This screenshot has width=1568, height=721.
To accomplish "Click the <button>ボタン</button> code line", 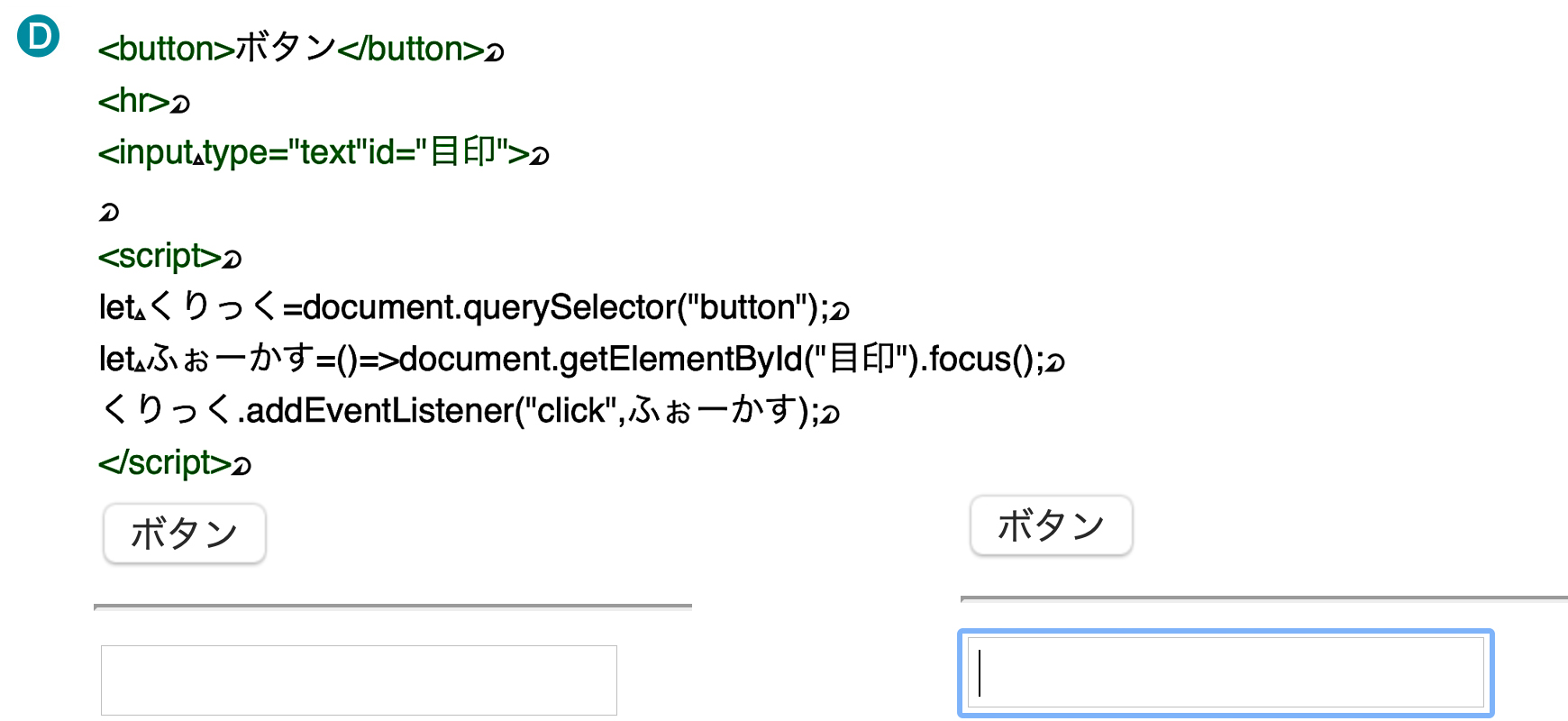I will (x=292, y=49).
